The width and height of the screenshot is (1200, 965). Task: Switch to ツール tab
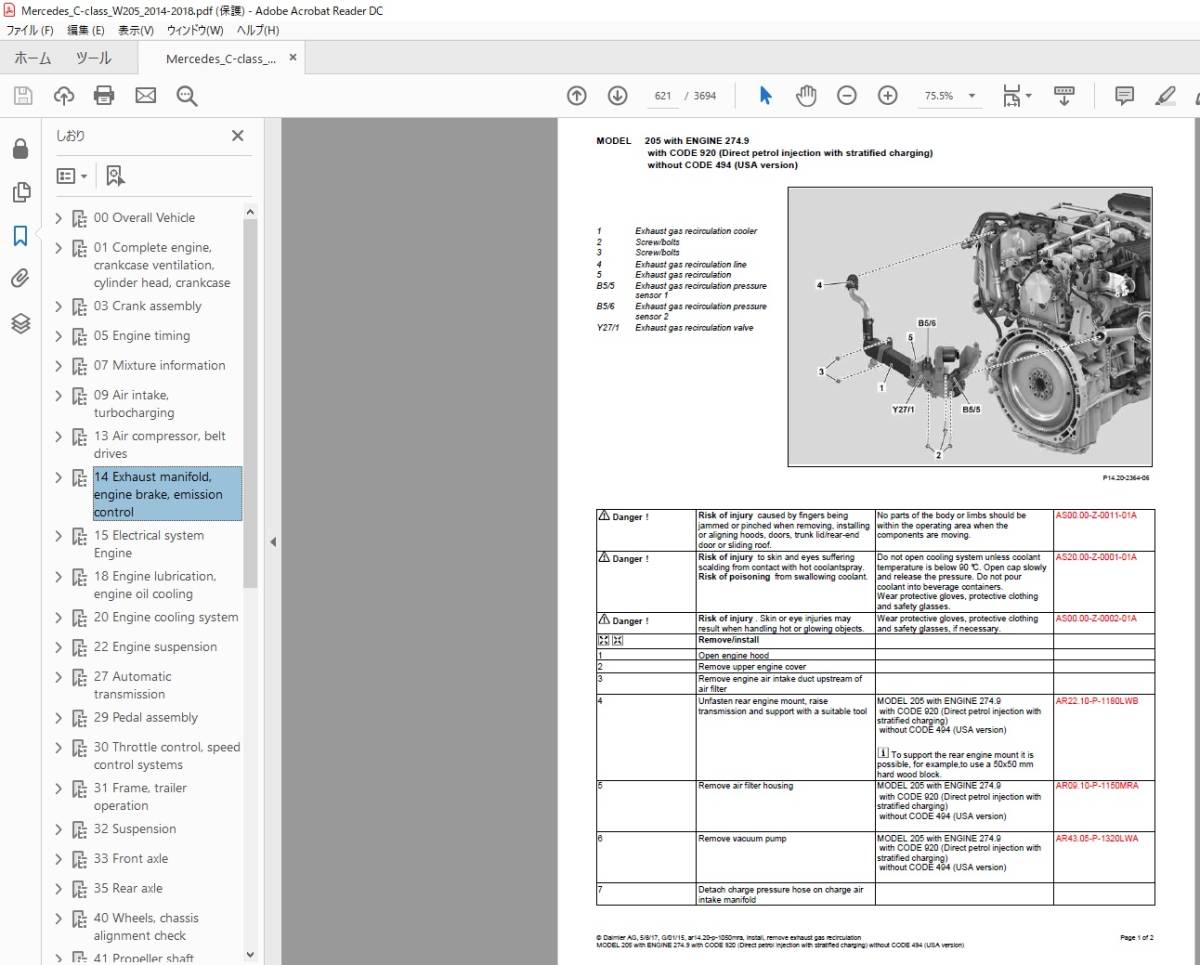95,58
